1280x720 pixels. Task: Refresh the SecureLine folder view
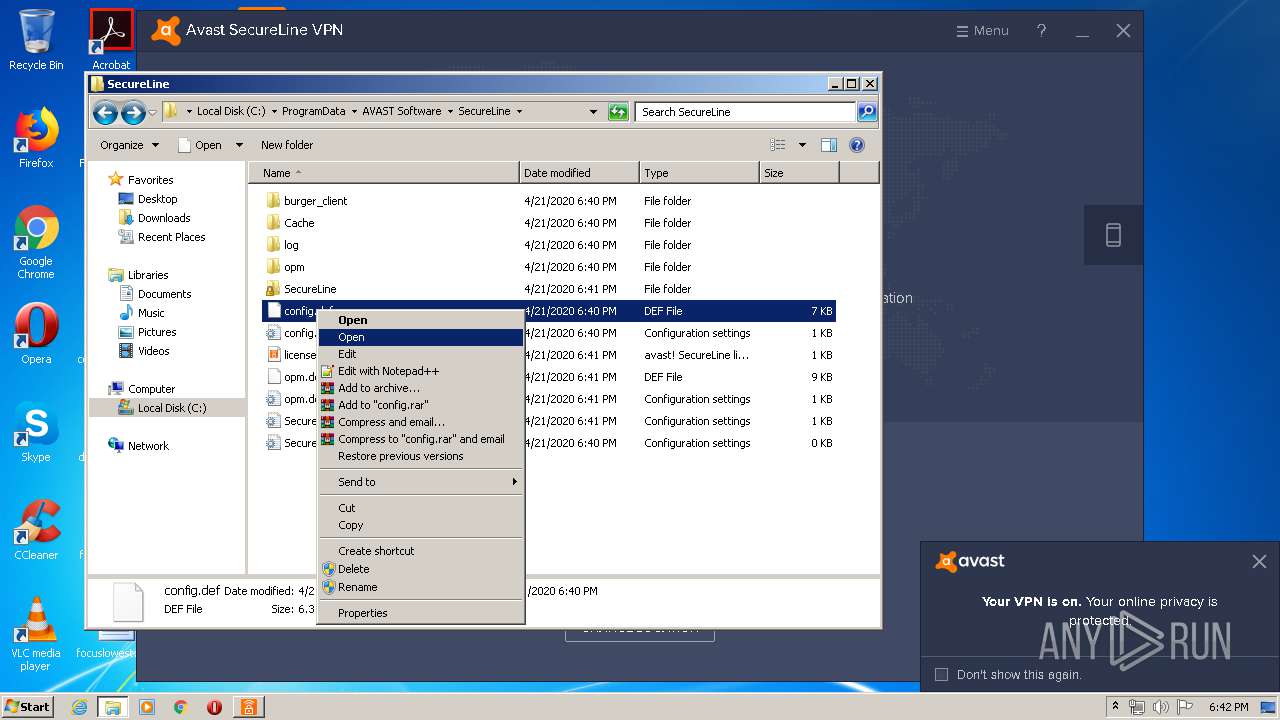click(x=618, y=112)
